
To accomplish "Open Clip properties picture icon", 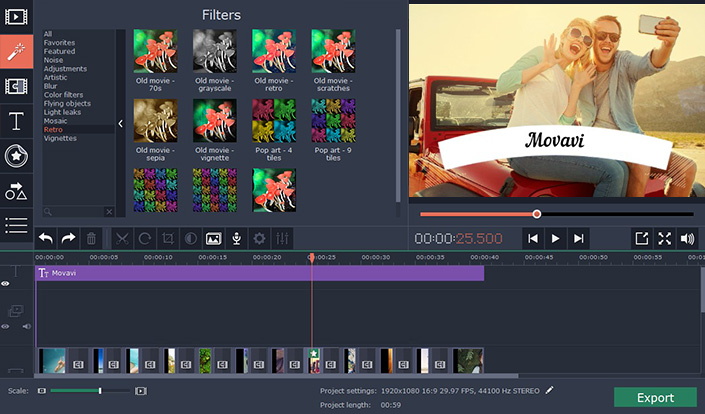I will 214,238.
